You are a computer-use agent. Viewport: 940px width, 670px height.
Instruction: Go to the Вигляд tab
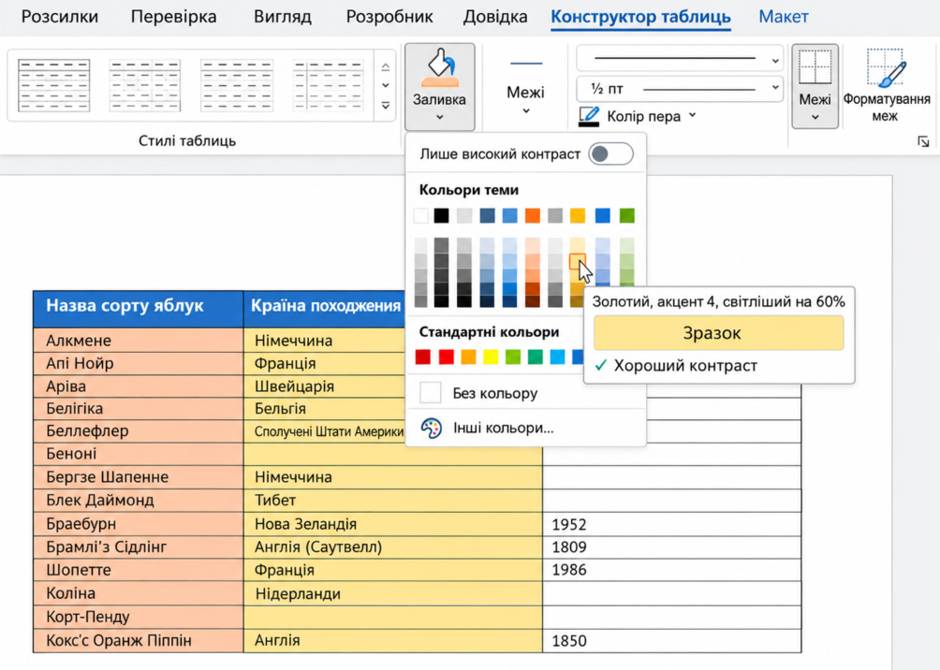[x=282, y=17]
